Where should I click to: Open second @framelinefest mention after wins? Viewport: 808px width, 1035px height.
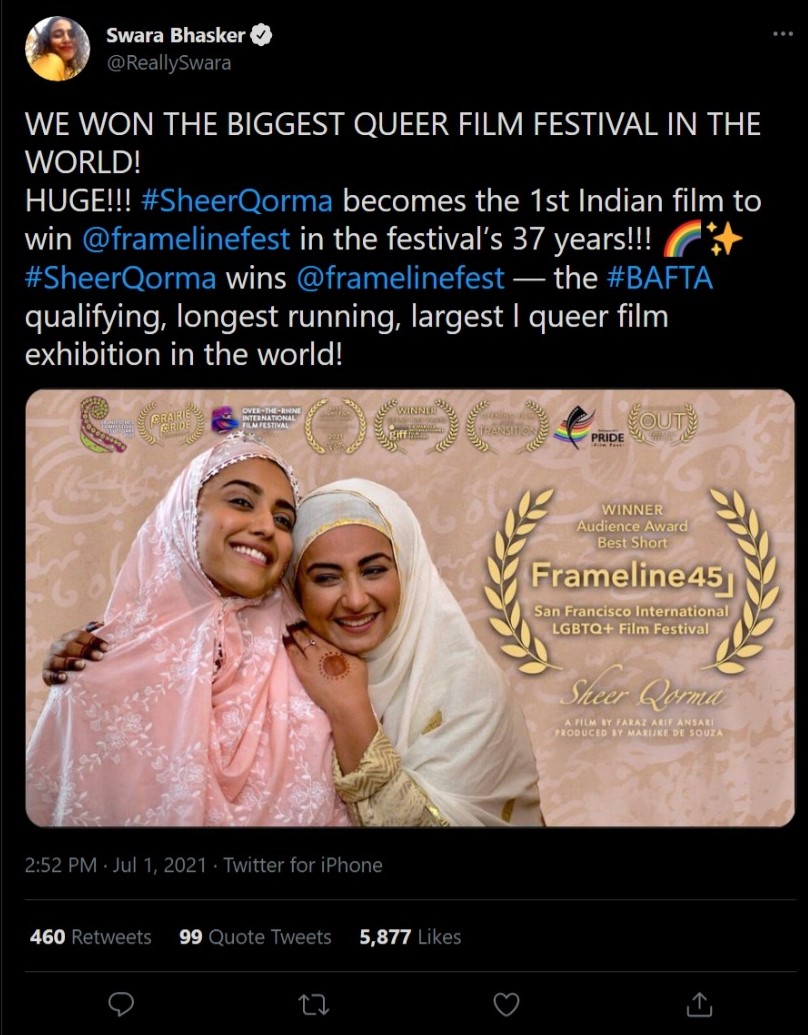click(x=401, y=278)
